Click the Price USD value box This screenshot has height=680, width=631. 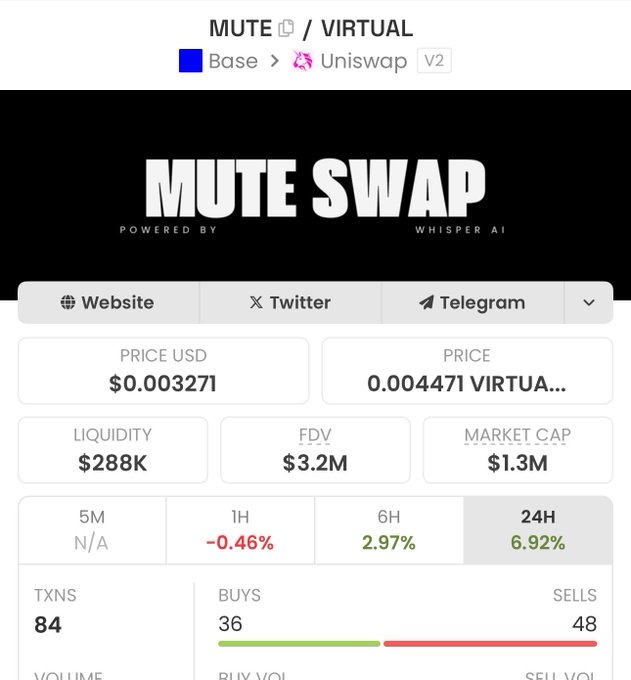[x=163, y=371]
